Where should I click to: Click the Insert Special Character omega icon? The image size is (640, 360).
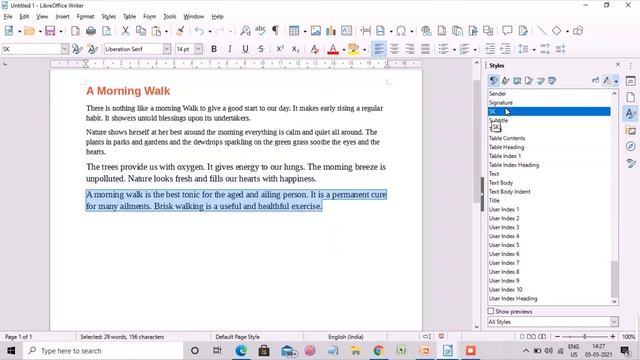[401, 31]
